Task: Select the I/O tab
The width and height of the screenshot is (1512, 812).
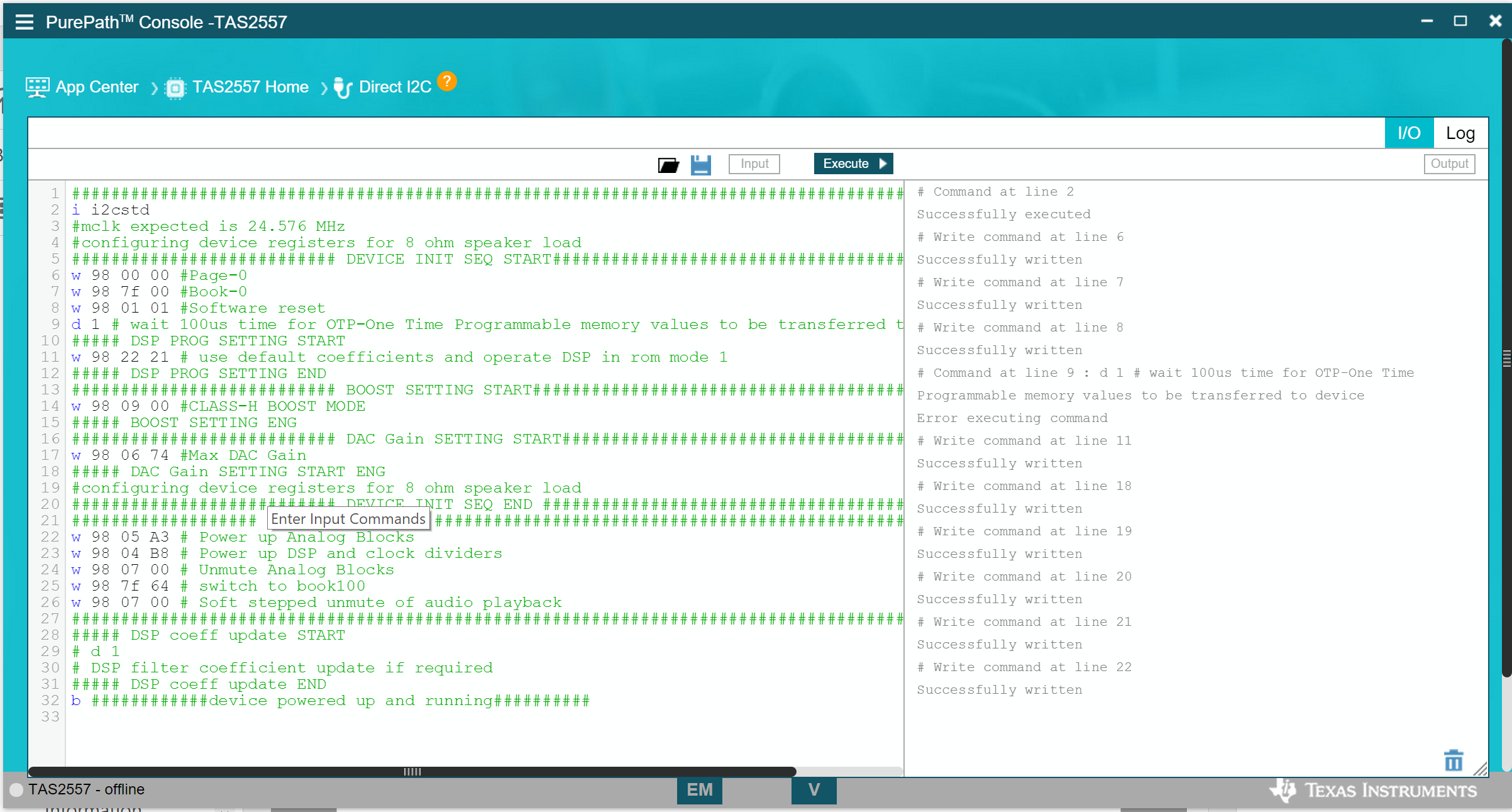Action: pyautogui.click(x=1408, y=133)
